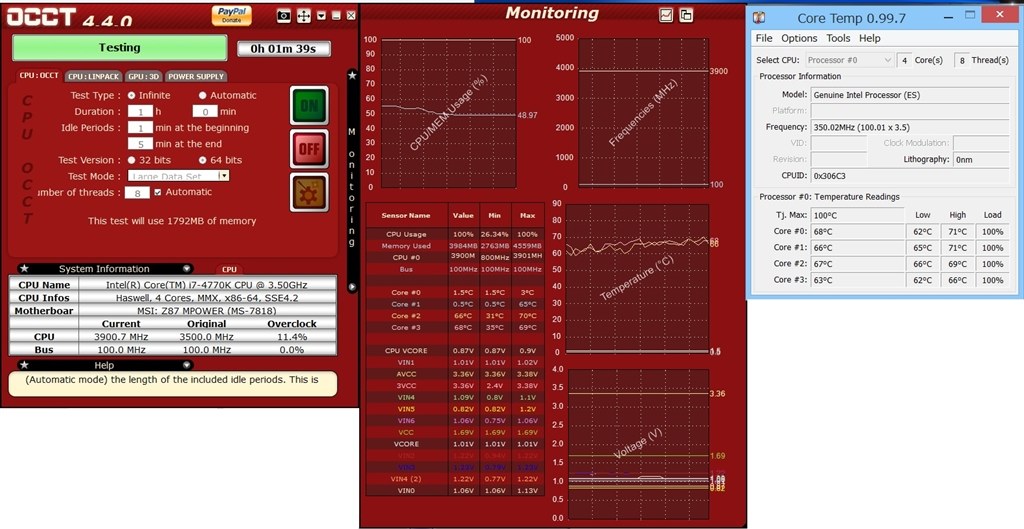The width and height of the screenshot is (1024, 529).
Task: Click the Frequency value in Core Temp
Action: [x=910, y=127]
